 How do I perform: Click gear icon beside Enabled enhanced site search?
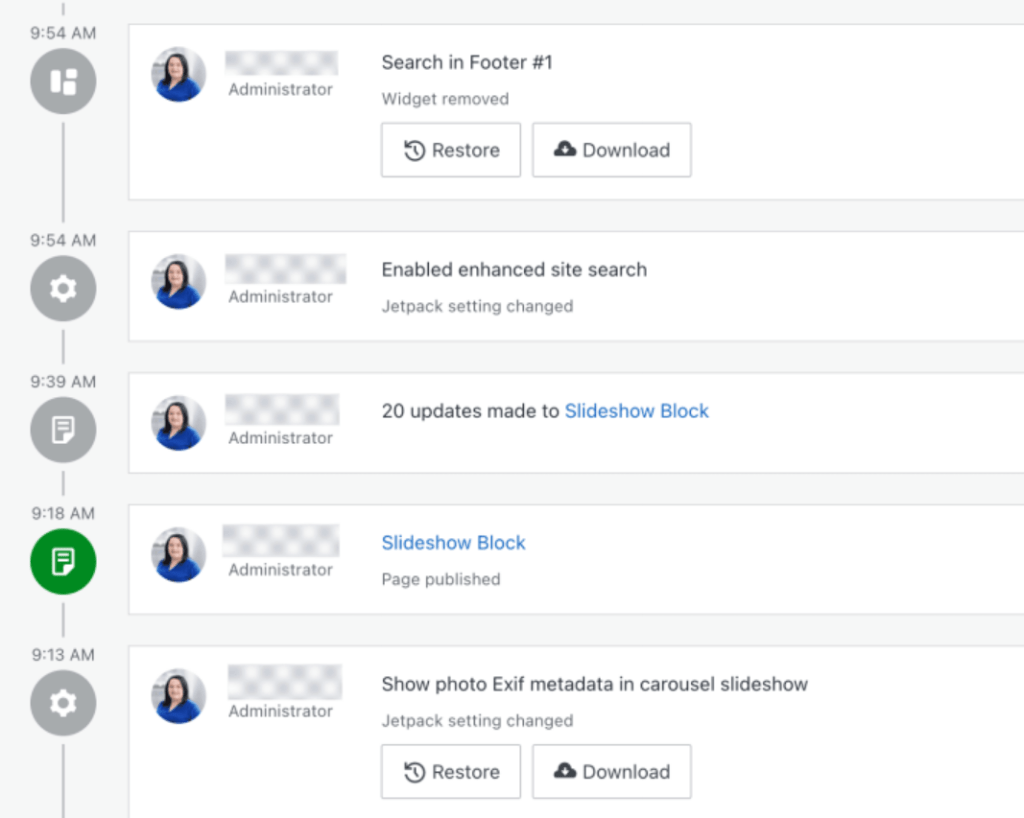[63, 289]
